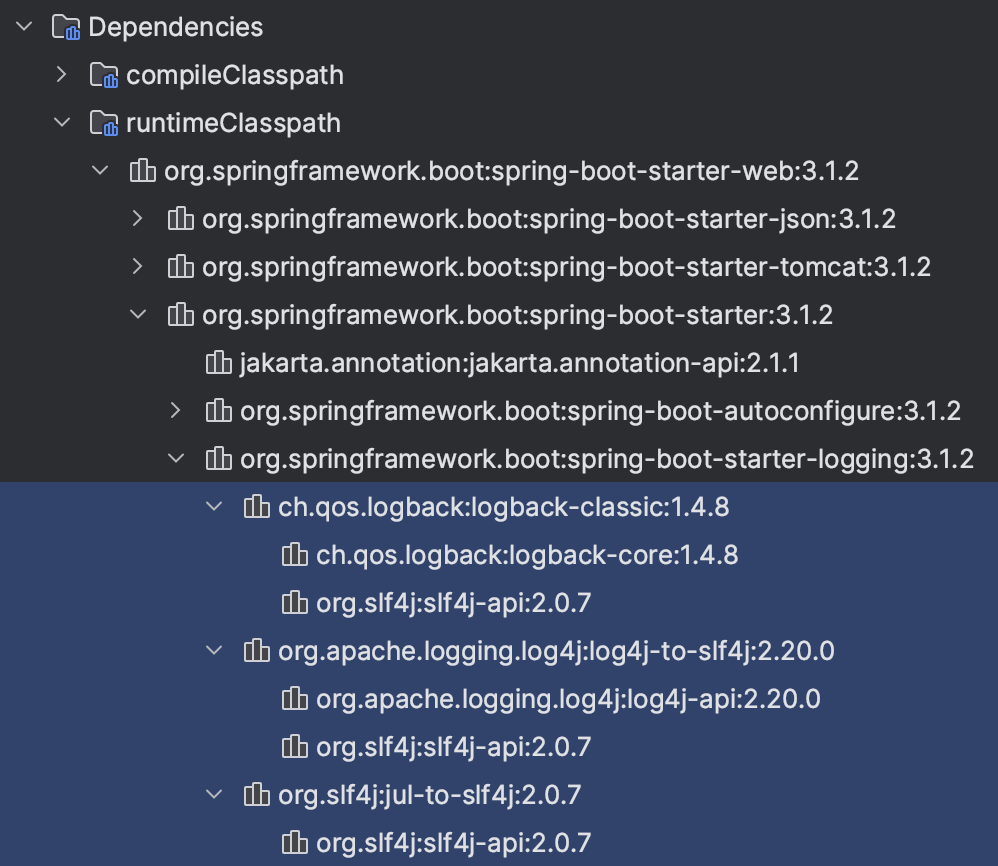Select slf4j-api under logback-classic

(x=453, y=603)
